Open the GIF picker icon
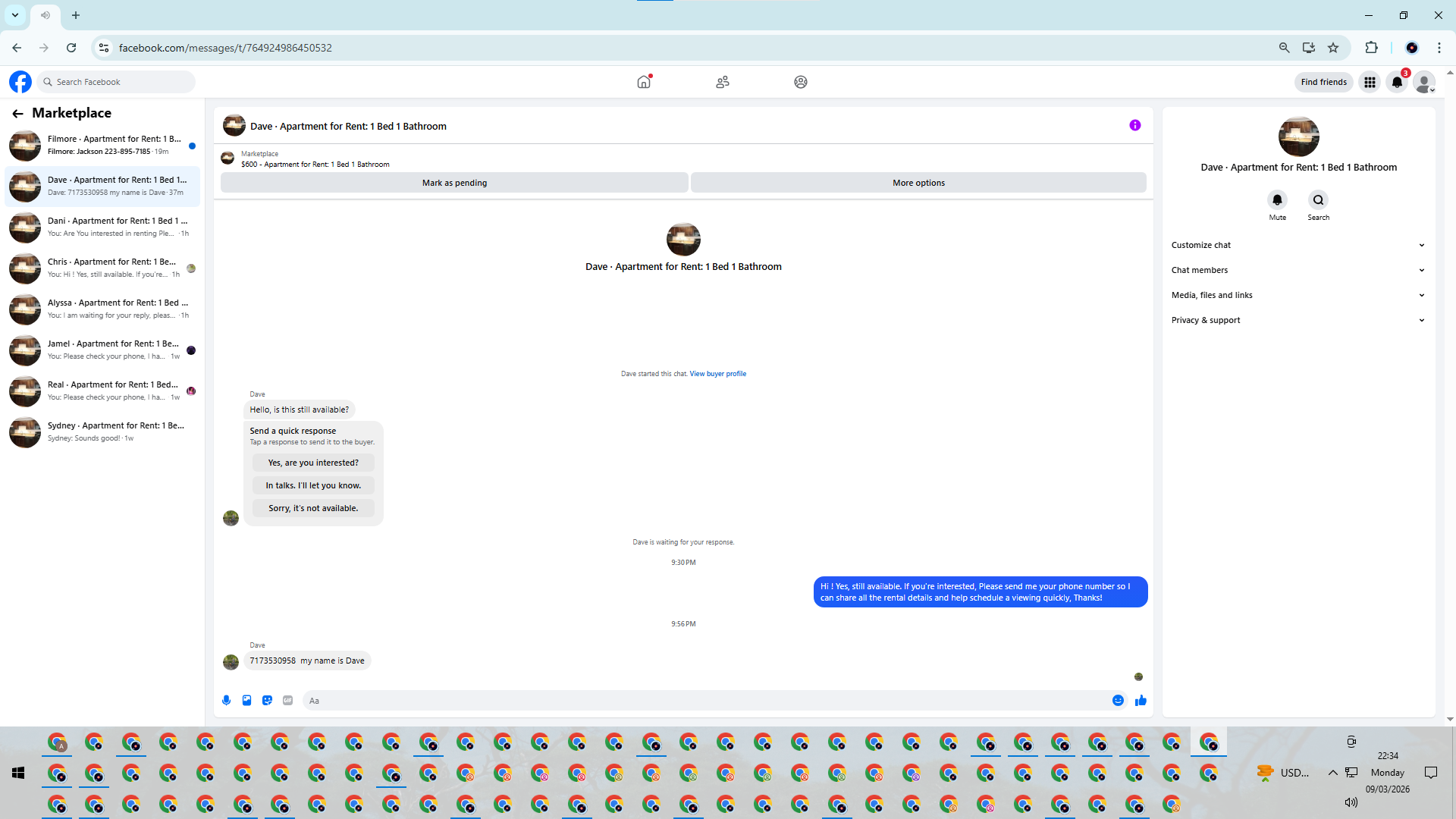This screenshot has height=819, width=1456. [x=287, y=701]
